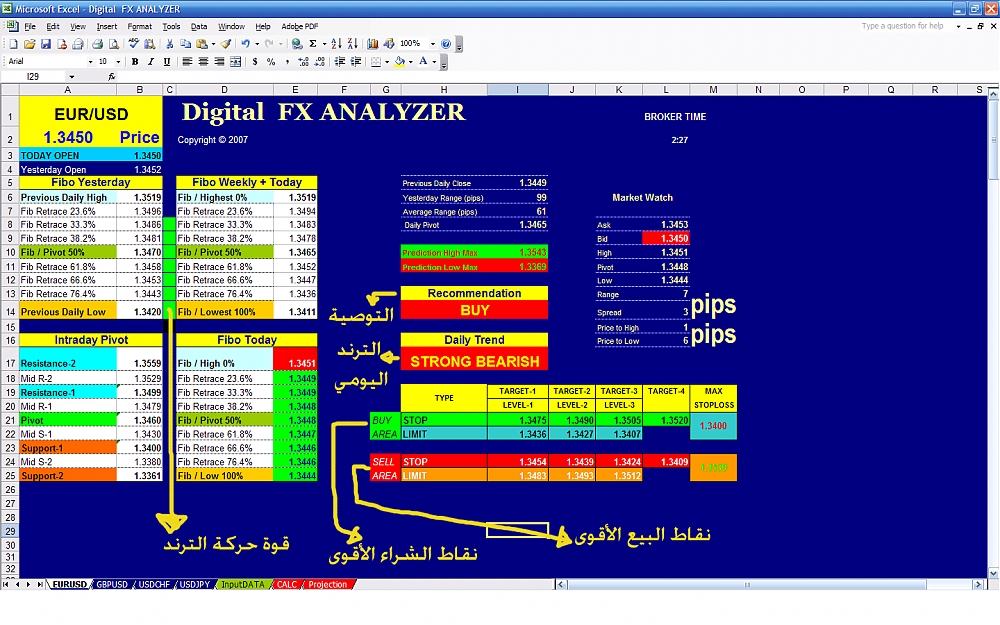Screen dimensions: 1000x625
Task: Open the font name dropdown showing Arial
Action: pos(91,62)
